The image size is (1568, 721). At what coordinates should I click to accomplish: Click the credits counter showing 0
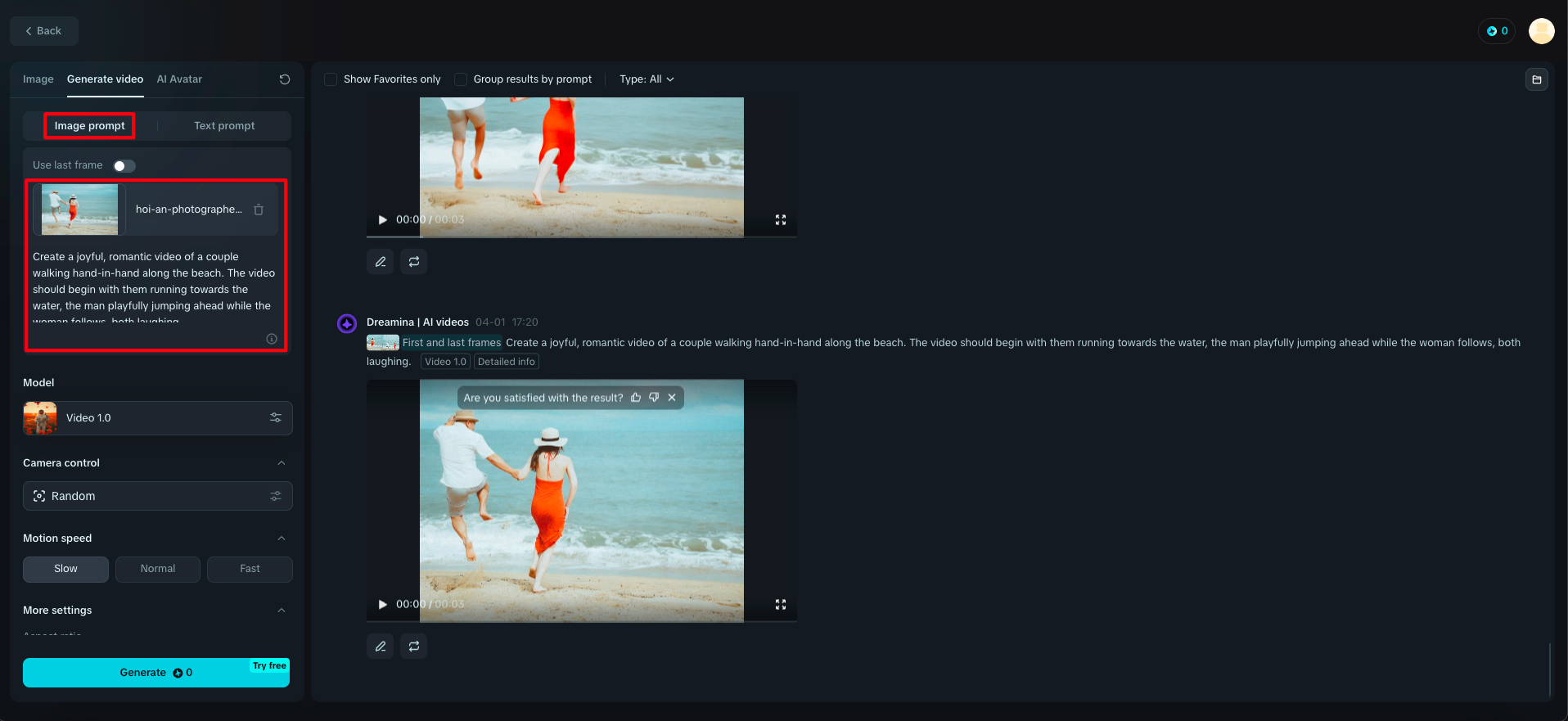click(1497, 31)
